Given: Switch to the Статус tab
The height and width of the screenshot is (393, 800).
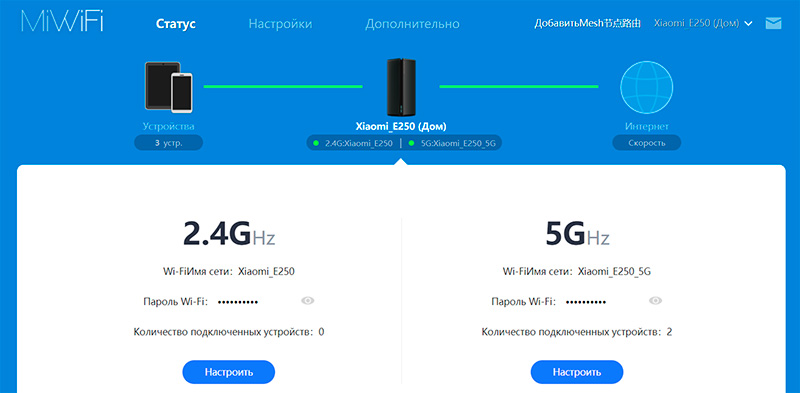Looking at the screenshot, I should pyautogui.click(x=176, y=24).
